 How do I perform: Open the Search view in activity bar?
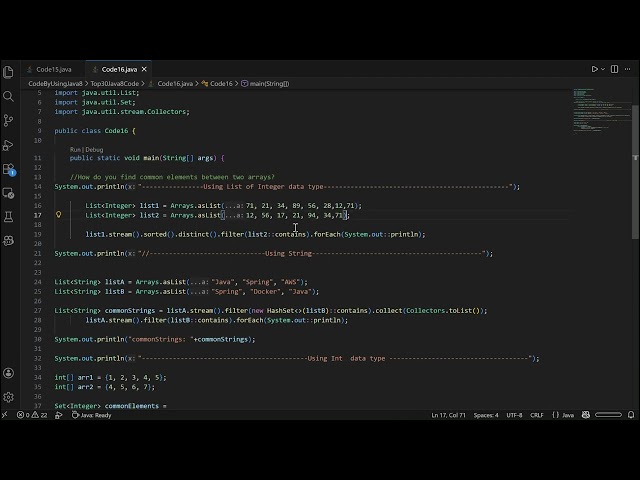tap(8, 96)
